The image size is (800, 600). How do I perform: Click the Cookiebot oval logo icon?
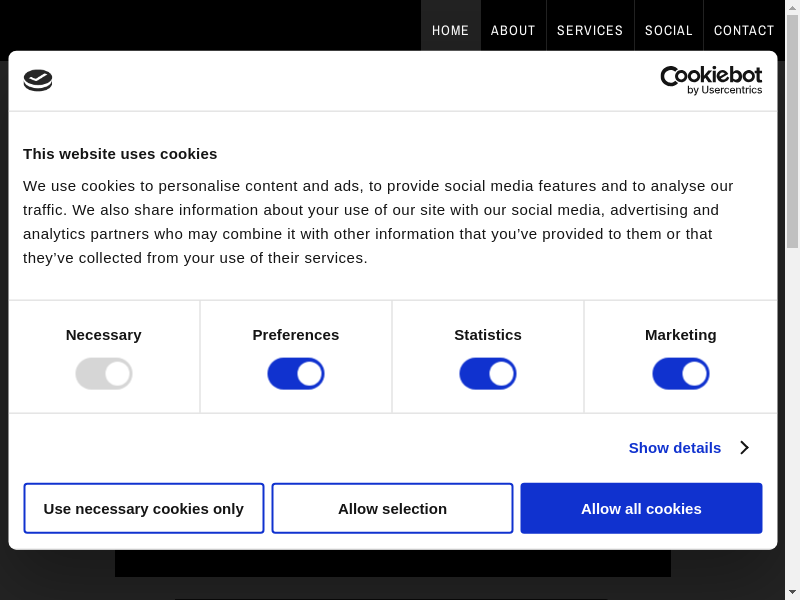click(x=38, y=80)
